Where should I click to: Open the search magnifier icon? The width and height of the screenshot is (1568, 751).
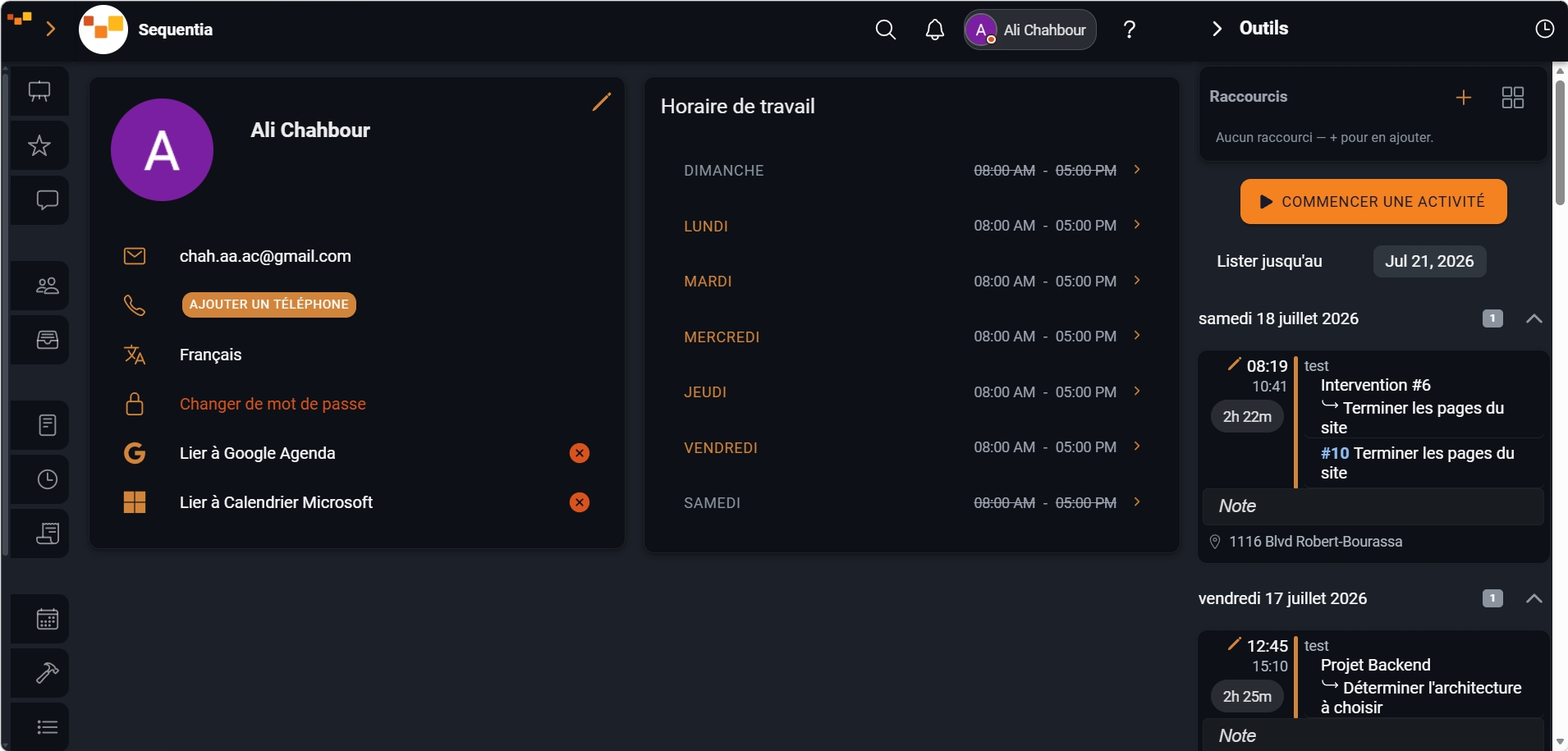(x=885, y=30)
